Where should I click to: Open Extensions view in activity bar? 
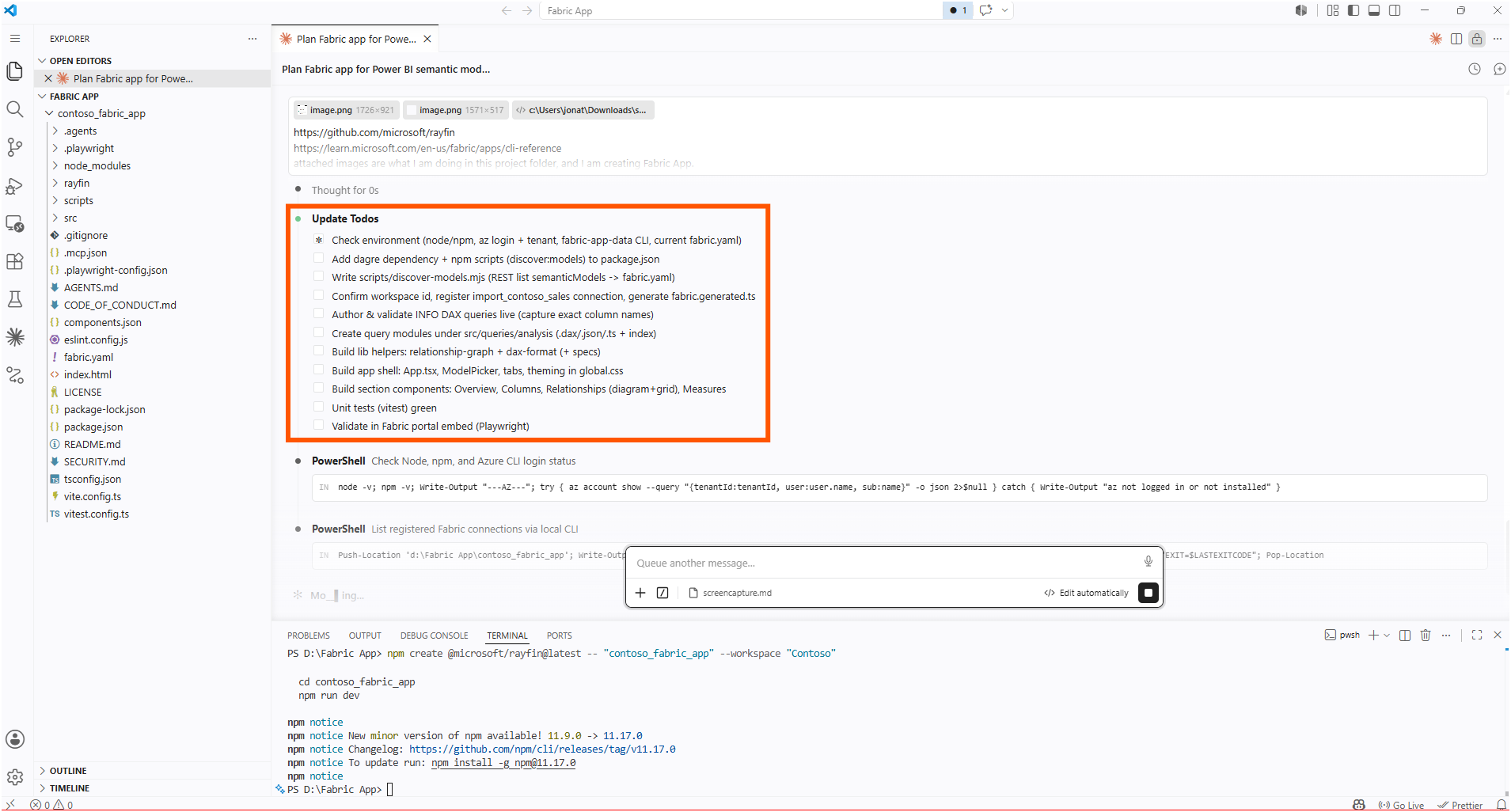(14, 262)
